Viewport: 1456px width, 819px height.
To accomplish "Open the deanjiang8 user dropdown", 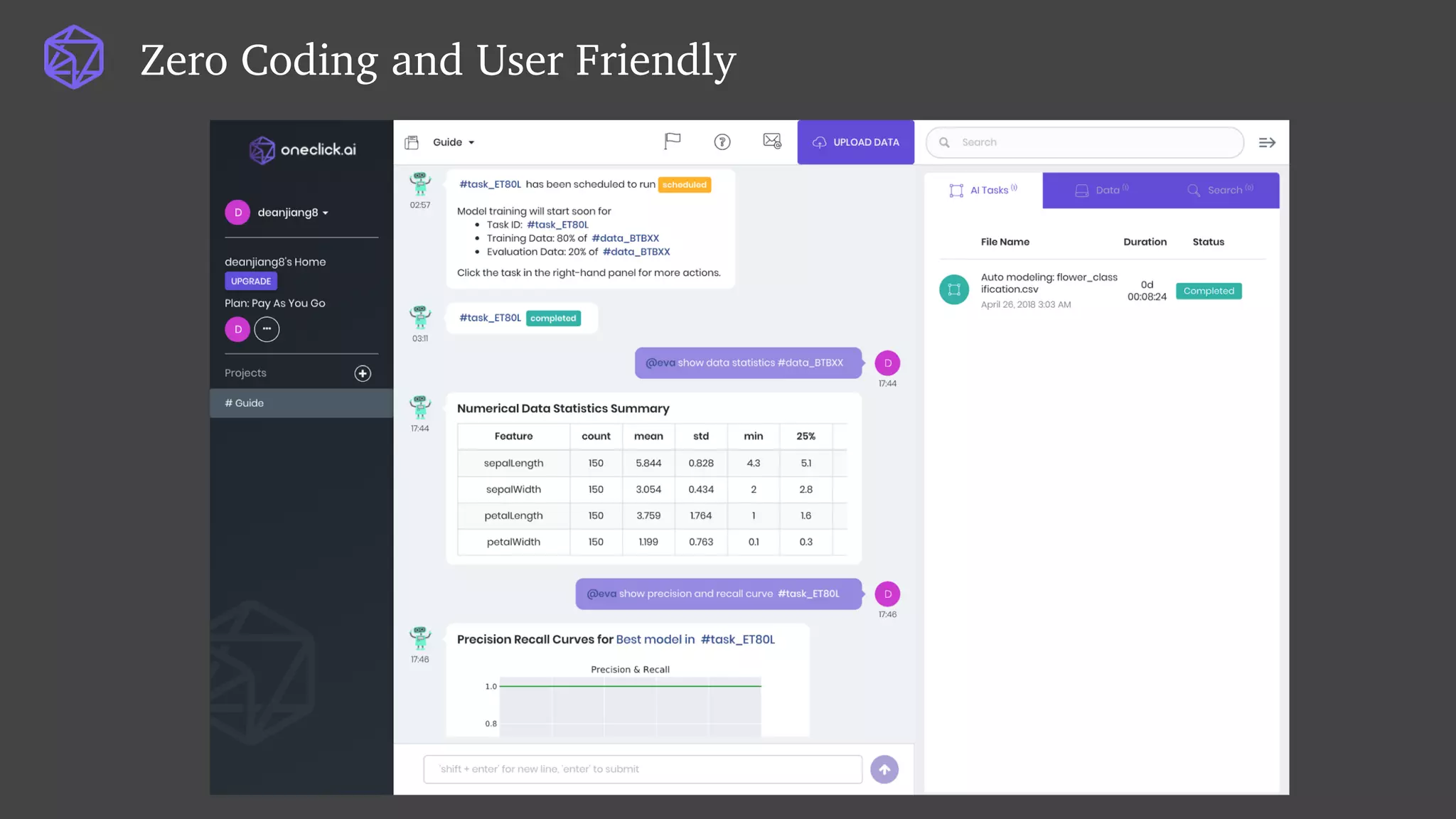I will pyautogui.click(x=292, y=213).
